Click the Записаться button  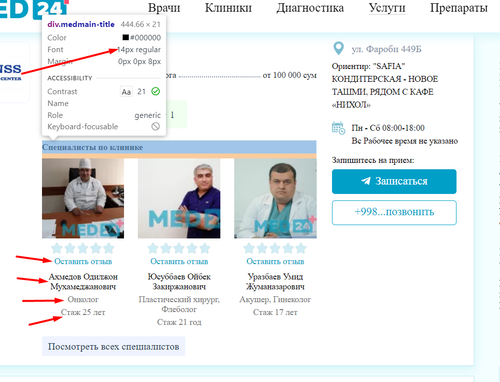tap(394, 181)
